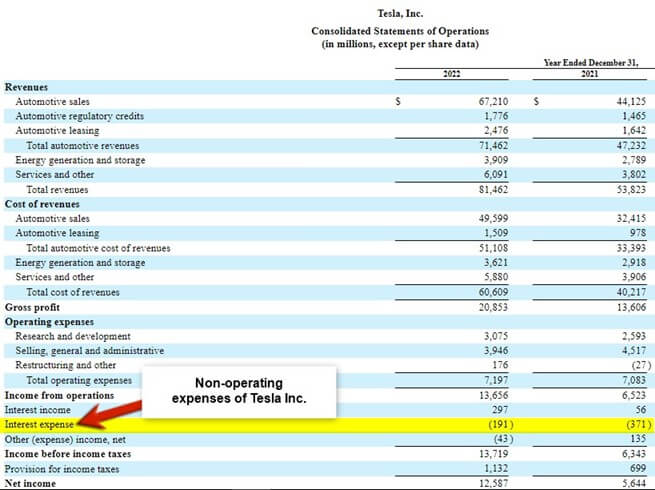Select the 3,909 energy revenue value
The height and width of the screenshot is (490, 655).
(x=496, y=160)
